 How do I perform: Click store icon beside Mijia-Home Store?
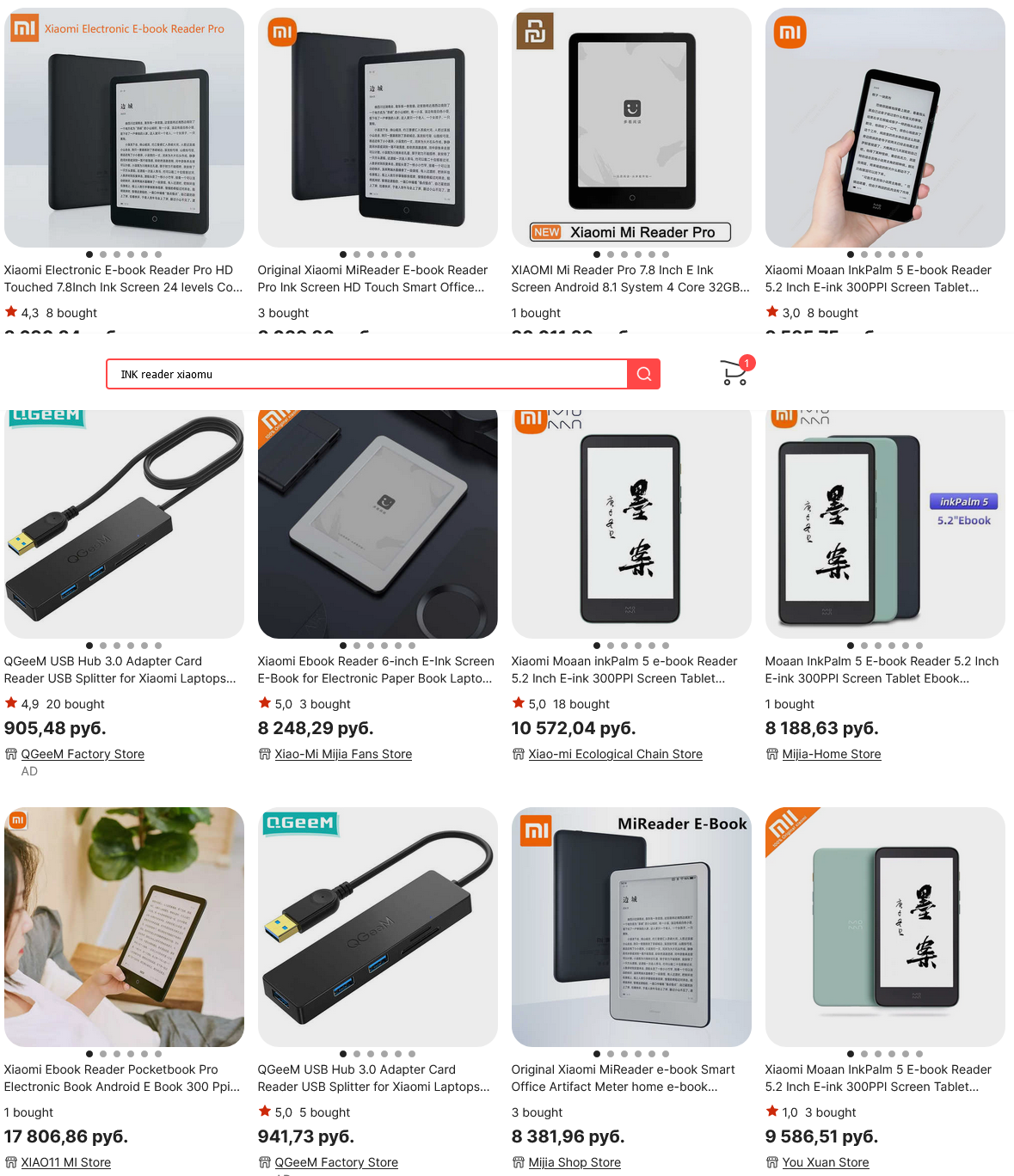pyautogui.click(x=772, y=754)
